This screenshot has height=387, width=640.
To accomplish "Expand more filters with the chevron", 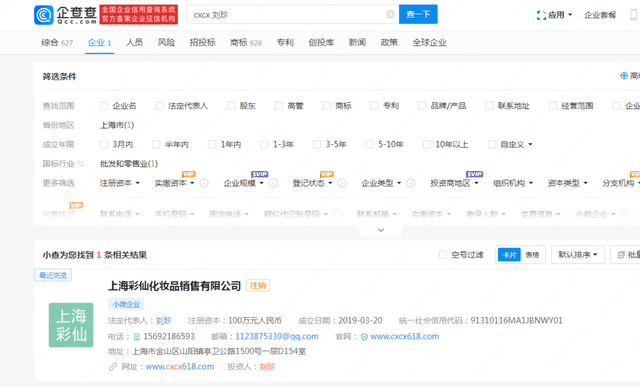I will pyautogui.click(x=381, y=230).
